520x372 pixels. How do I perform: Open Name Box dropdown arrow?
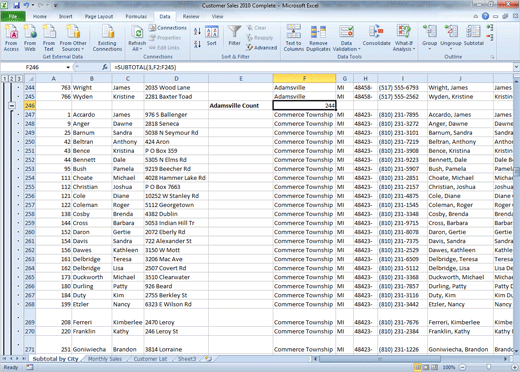click(x=68, y=67)
